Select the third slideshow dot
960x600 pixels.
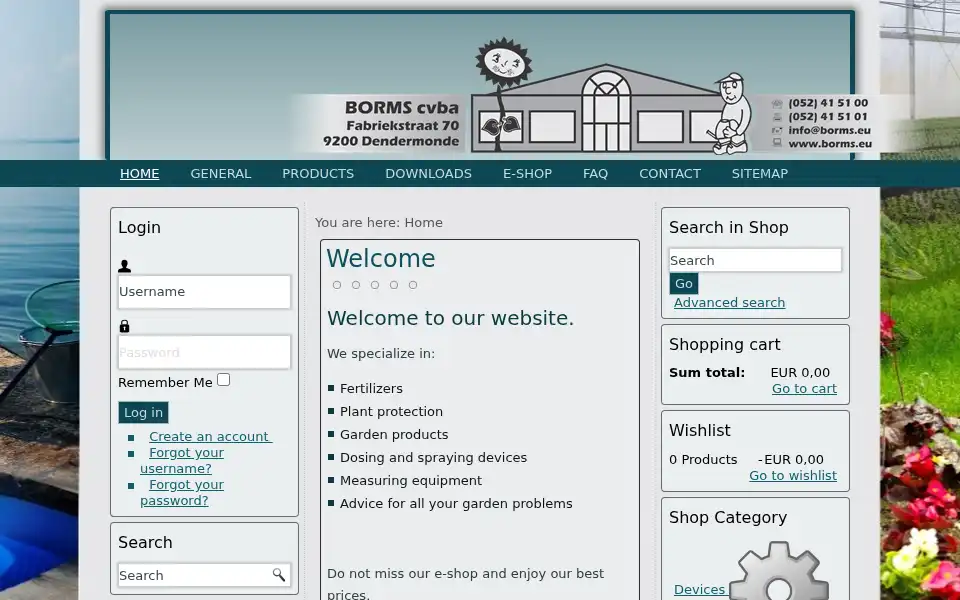(x=375, y=285)
